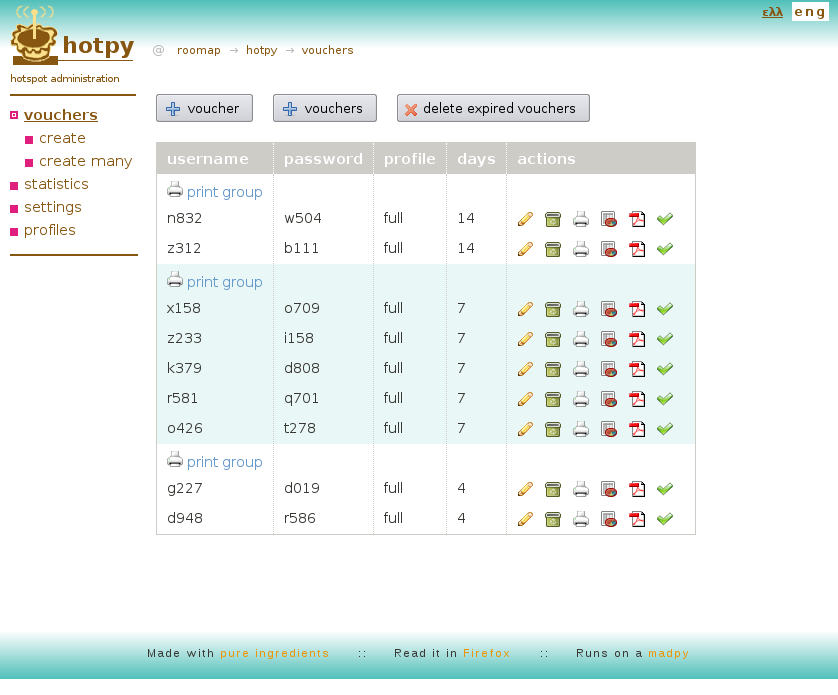
Task: Click 'print group' above voucher x158
Action: tap(224, 282)
